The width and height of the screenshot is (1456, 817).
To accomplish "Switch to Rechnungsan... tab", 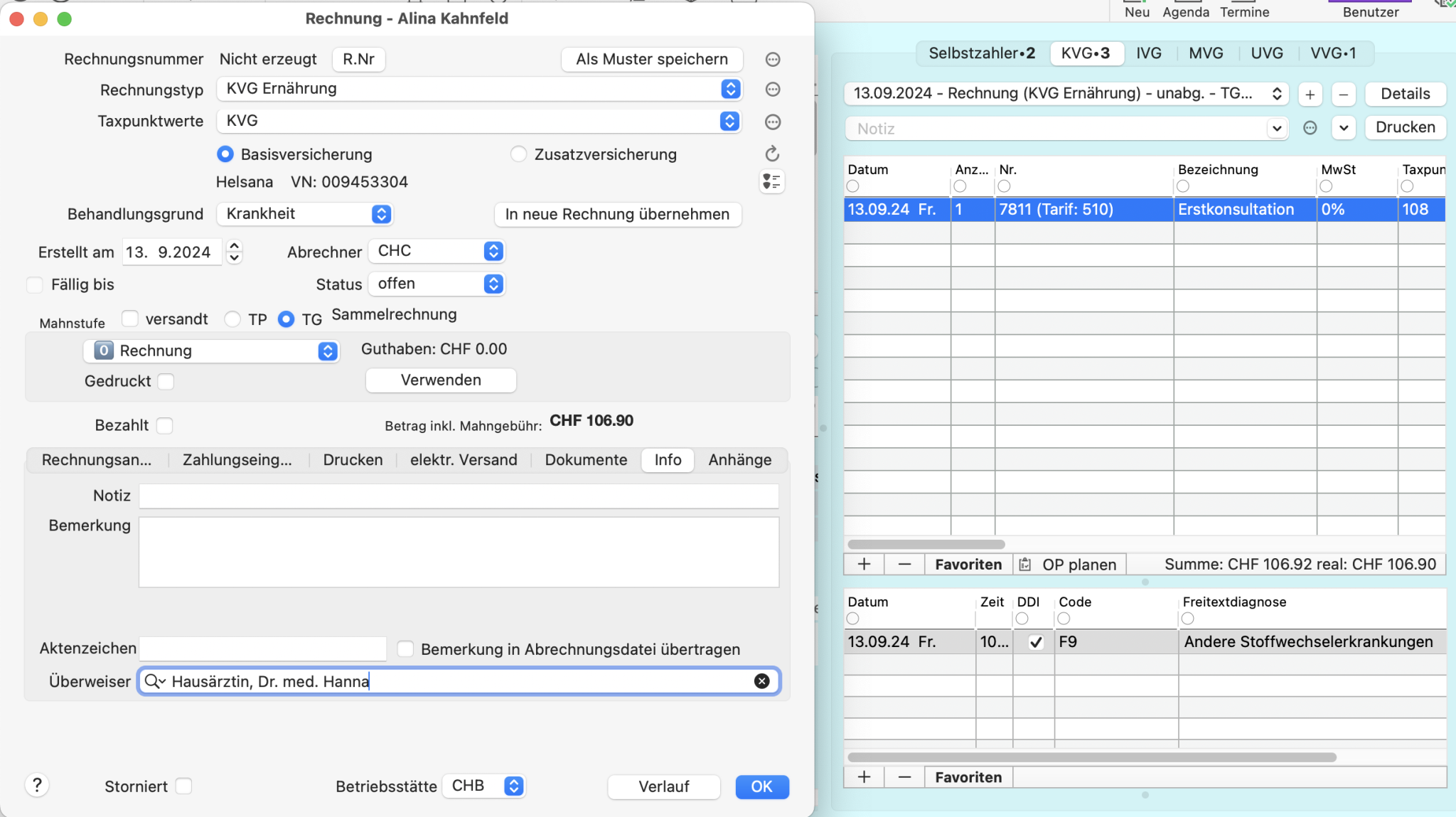I will [97, 460].
